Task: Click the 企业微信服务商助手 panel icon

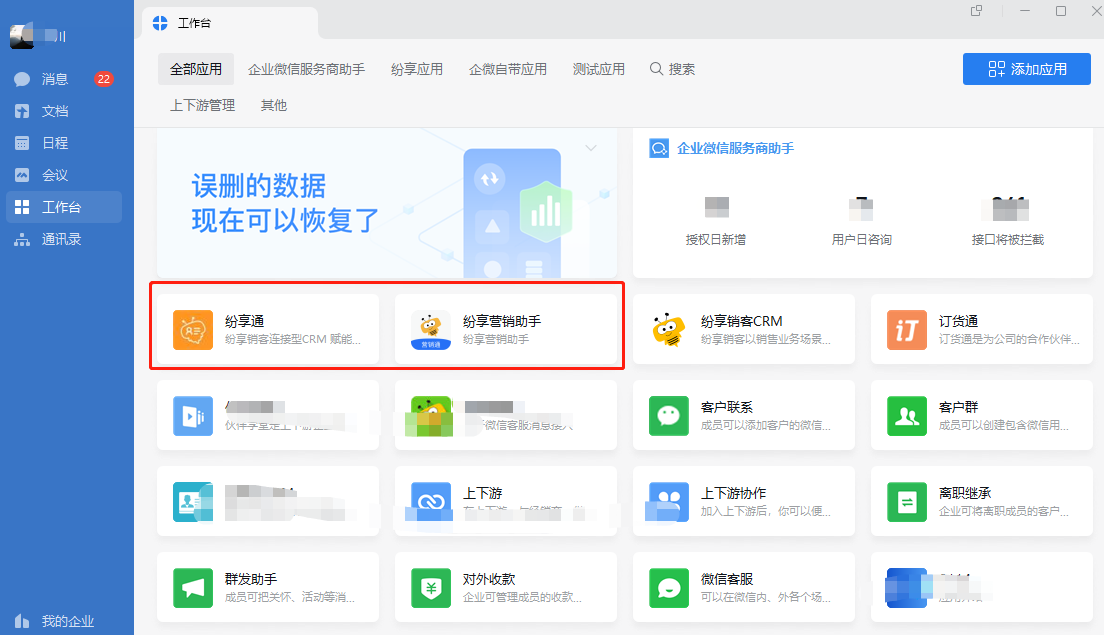Action: [x=659, y=148]
